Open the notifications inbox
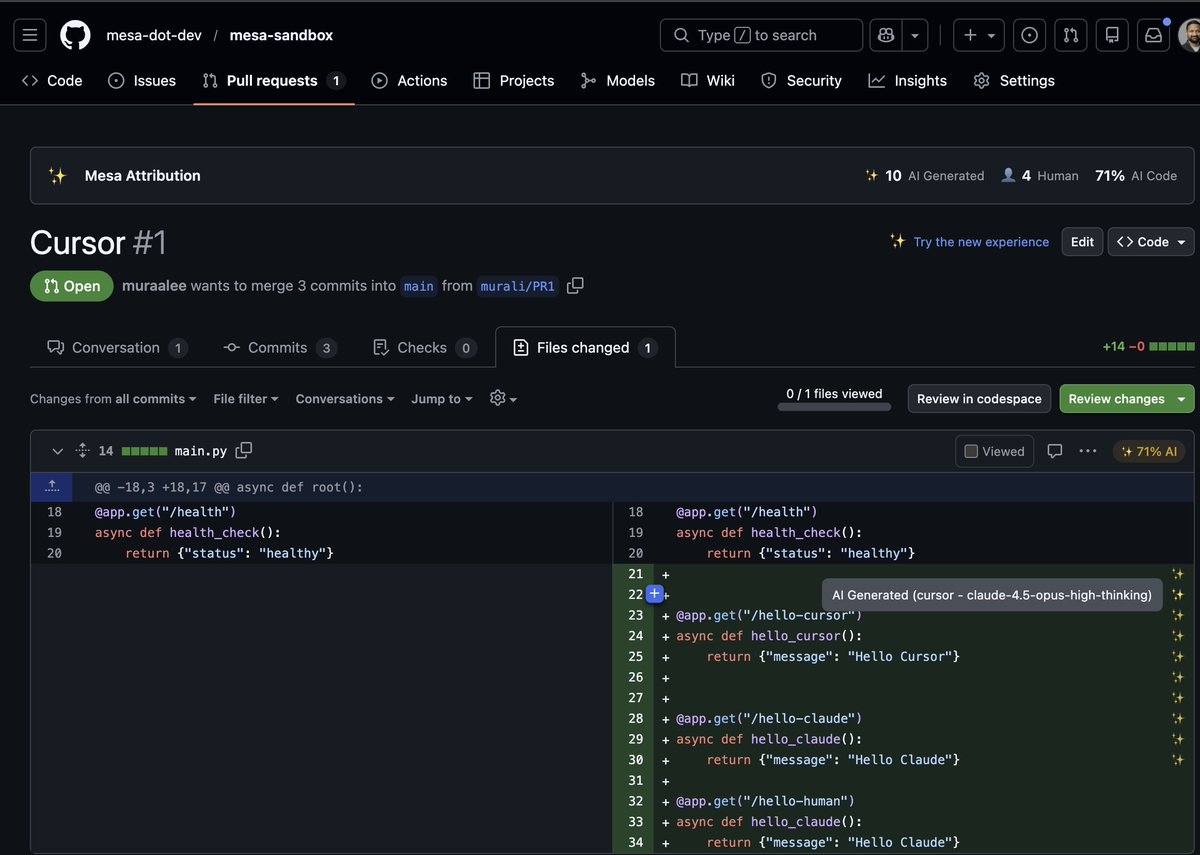 pyautogui.click(x=1153, y=35)
